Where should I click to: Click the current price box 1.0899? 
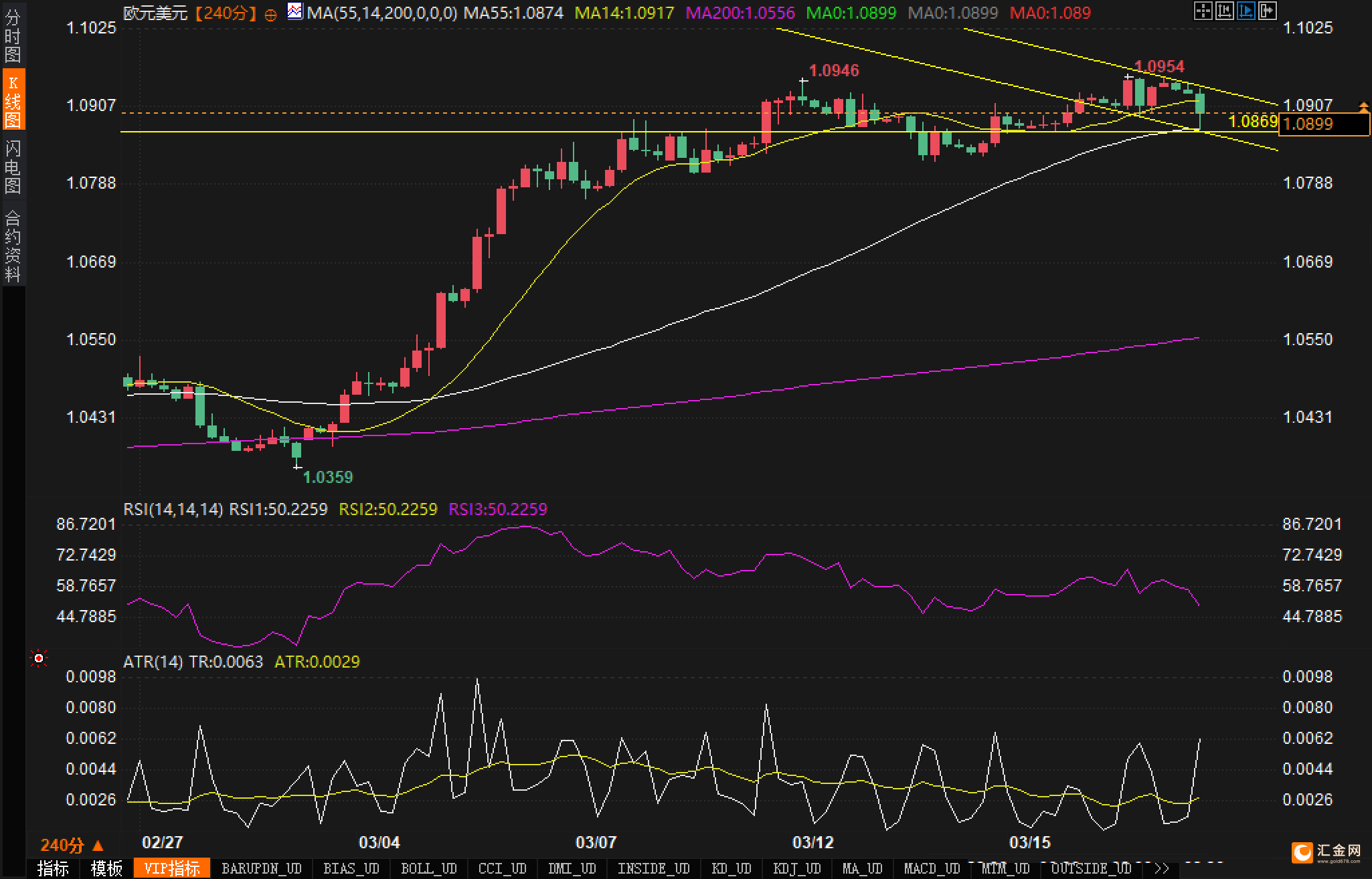[1324, 124]
